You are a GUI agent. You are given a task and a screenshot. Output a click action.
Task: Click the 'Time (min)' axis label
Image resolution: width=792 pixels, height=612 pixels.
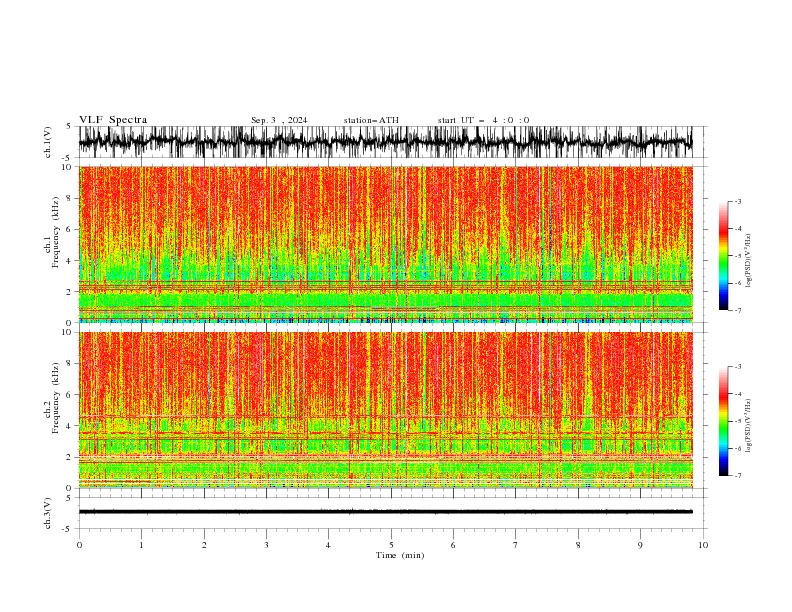coord(400,555)
